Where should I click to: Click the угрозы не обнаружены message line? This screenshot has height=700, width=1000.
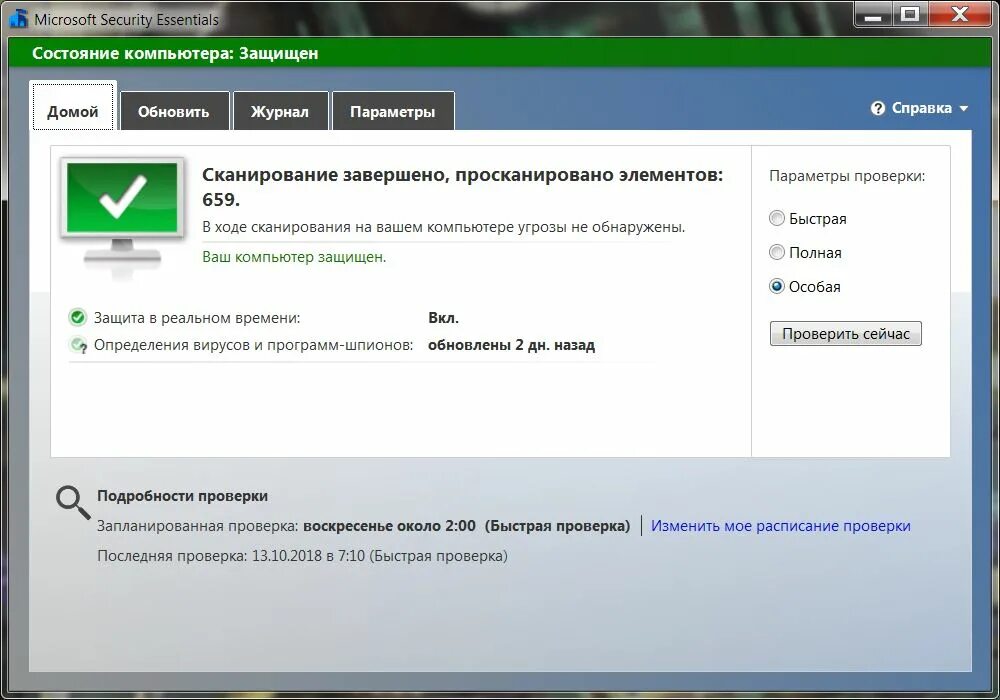[x=444, y=227]
